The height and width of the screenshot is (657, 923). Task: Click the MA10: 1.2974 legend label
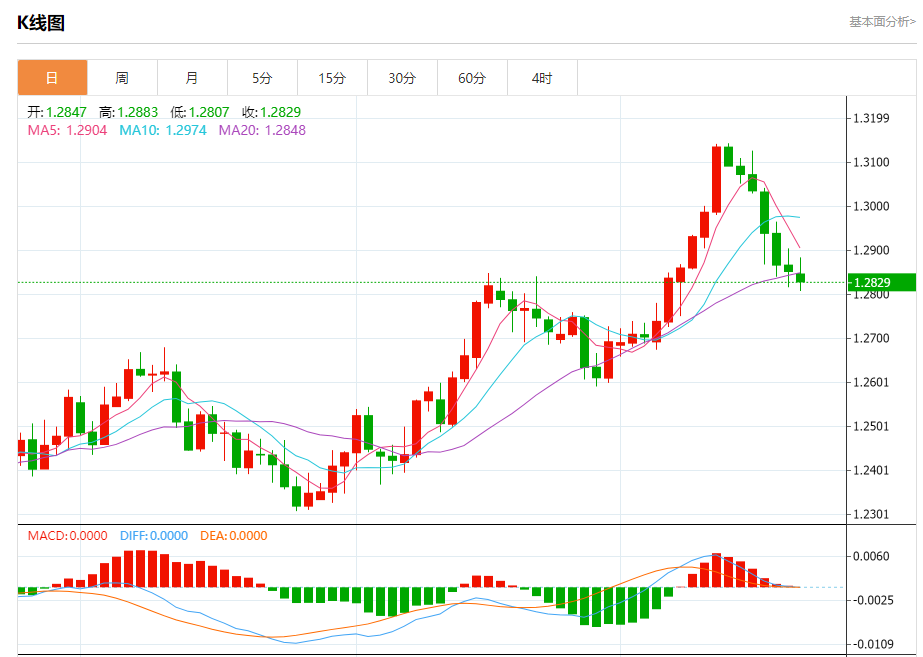[x=163, y=130]
